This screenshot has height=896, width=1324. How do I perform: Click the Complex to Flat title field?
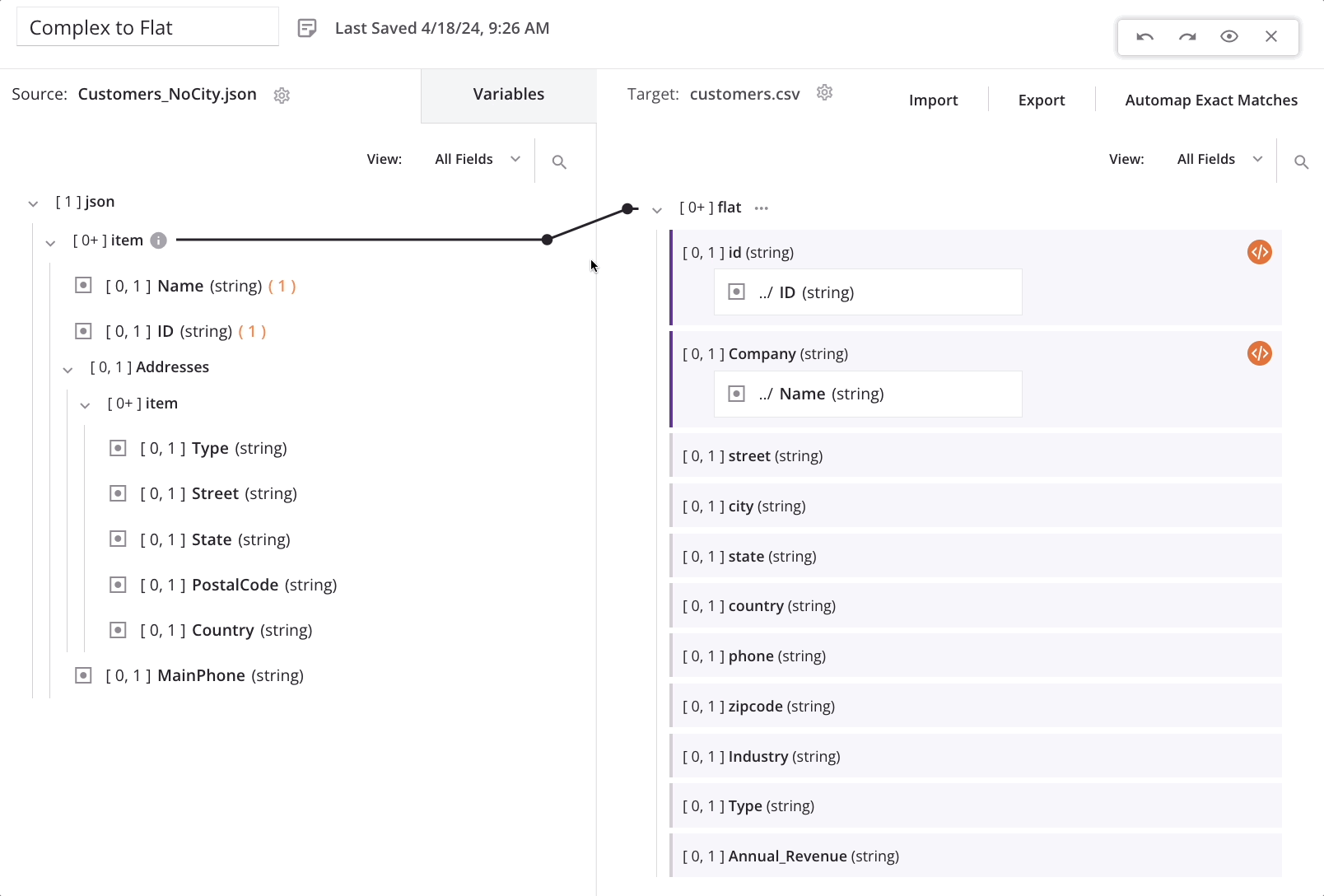tap(147, 26)
